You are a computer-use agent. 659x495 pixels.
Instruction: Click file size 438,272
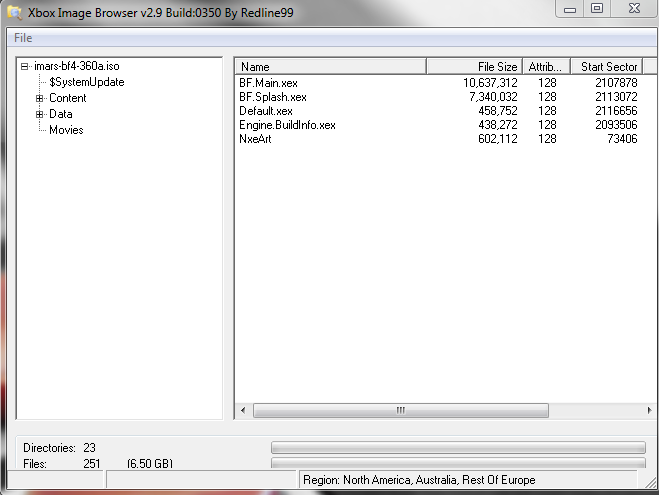(498, 125)
